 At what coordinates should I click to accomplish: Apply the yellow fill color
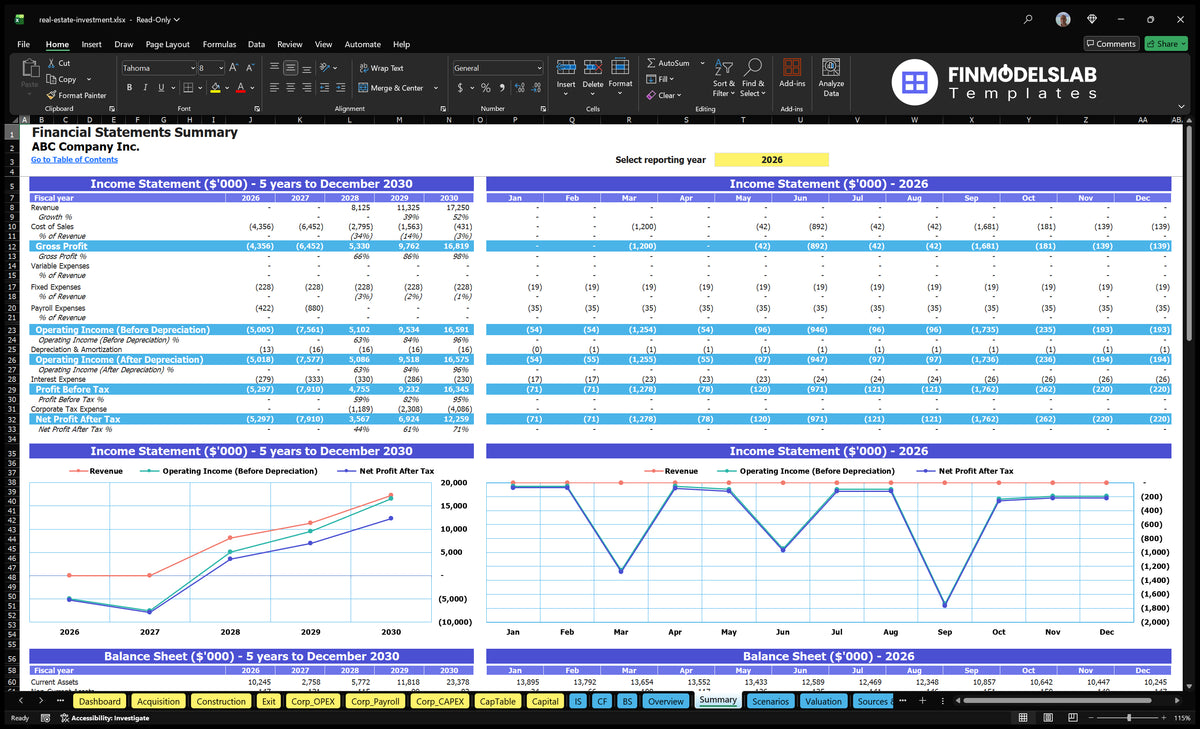(x=214, y=87)
